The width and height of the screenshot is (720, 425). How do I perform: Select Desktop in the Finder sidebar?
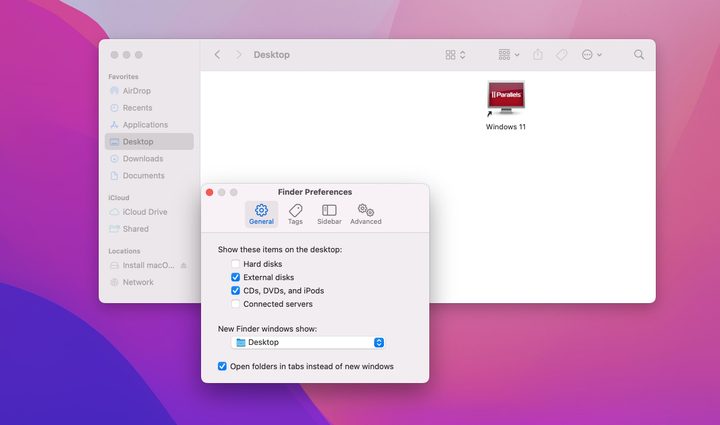click(149, 141)
